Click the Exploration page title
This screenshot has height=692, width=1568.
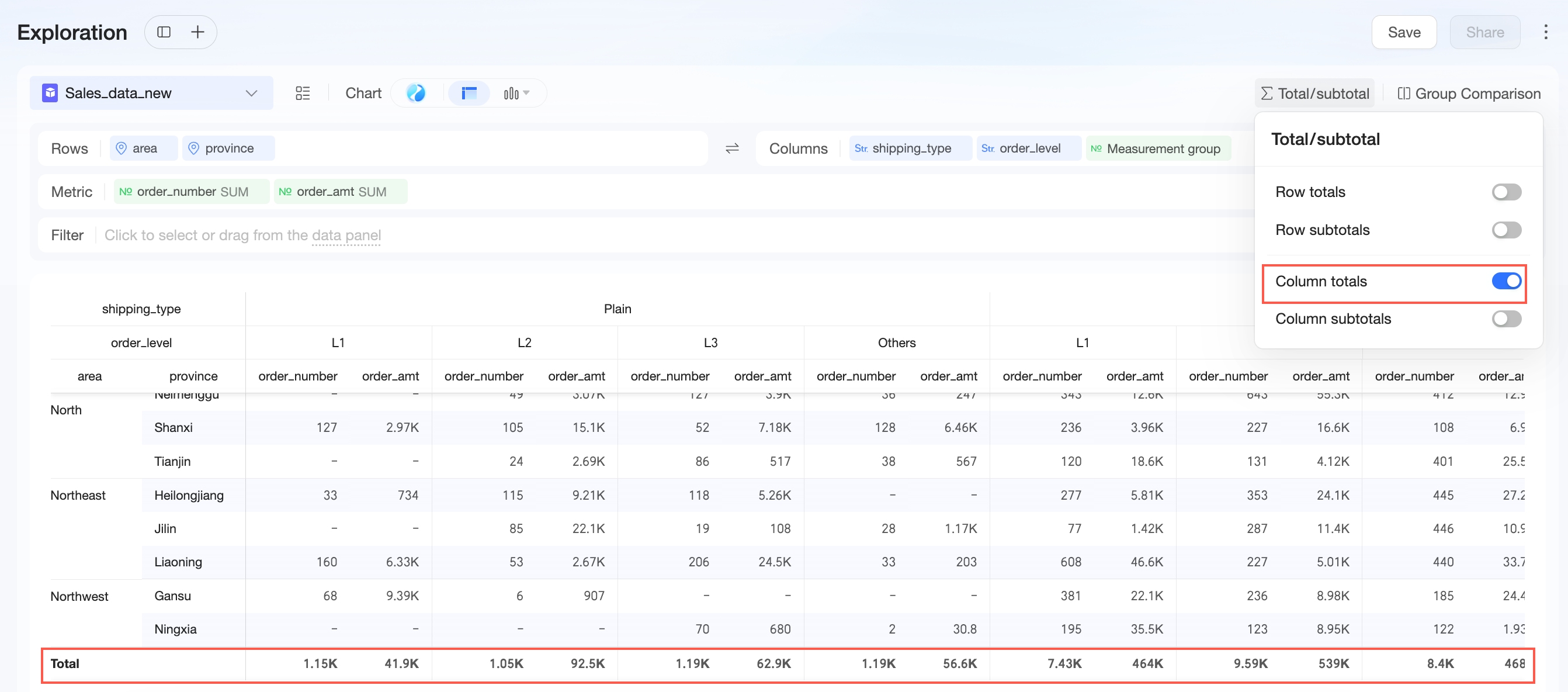(72, 32)
